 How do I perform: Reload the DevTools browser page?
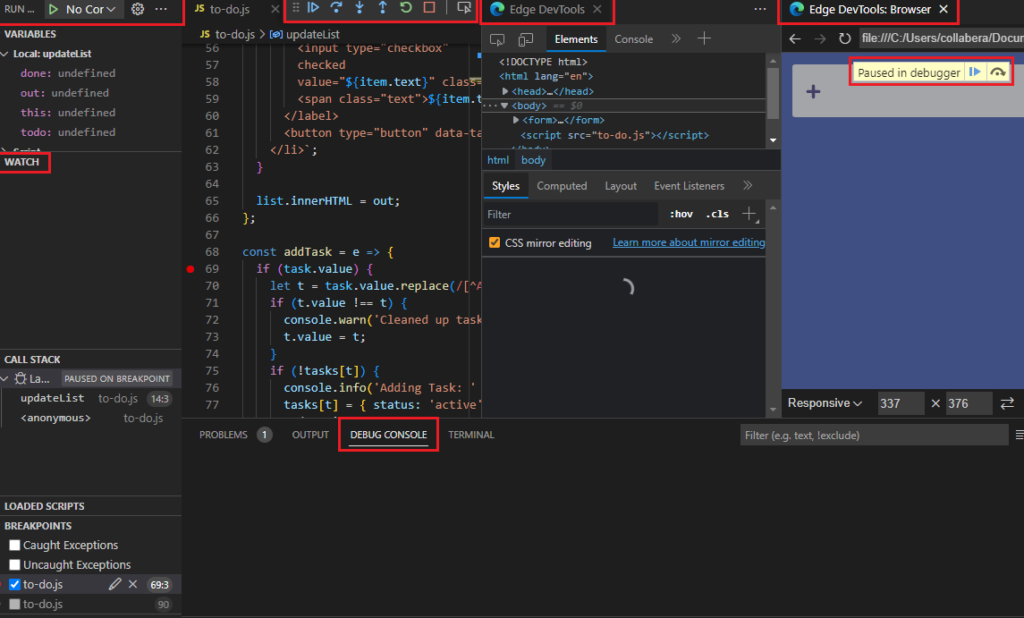point(844,39)
